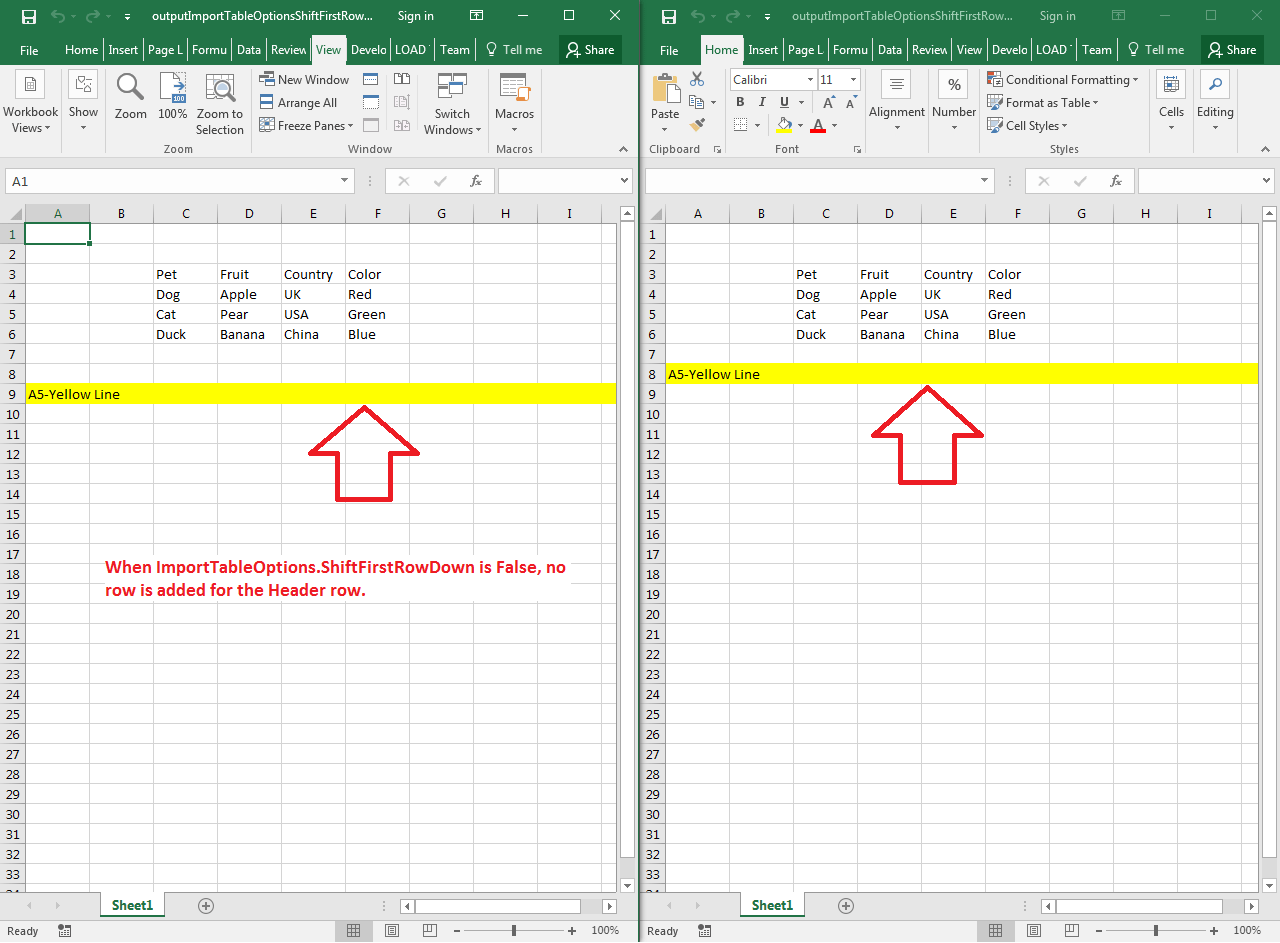Open the Calibri font dropdown
Viewport: 1280px width, 943px height.
(810, 79)
